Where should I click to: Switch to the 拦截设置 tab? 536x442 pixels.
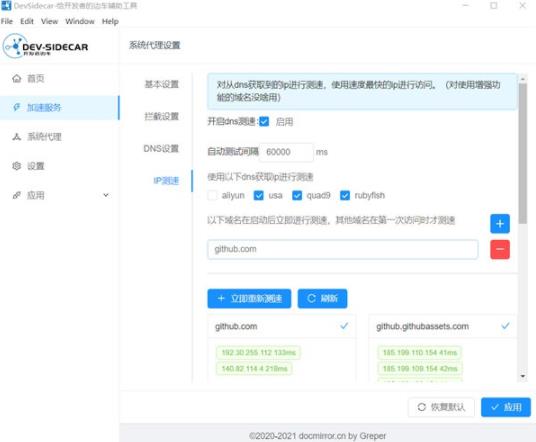[x=161, y=116]
